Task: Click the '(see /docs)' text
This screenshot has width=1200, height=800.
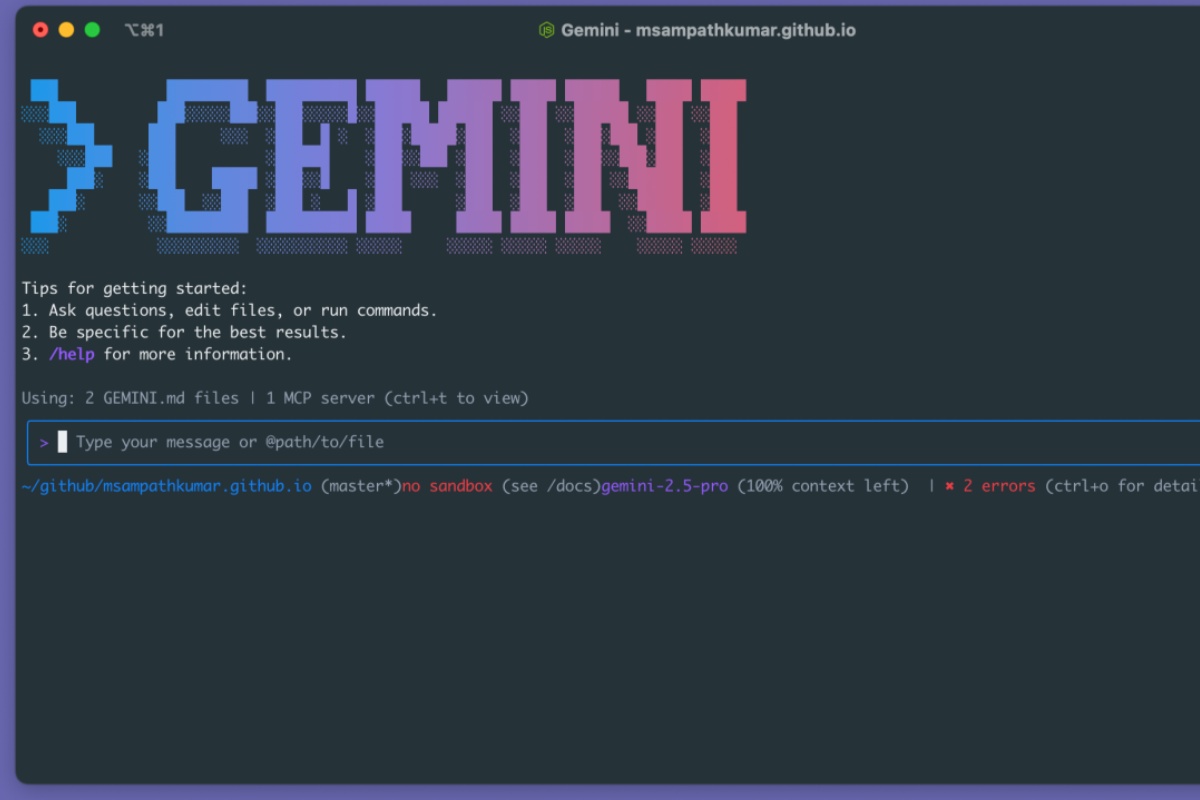Action: pos(551,486)
